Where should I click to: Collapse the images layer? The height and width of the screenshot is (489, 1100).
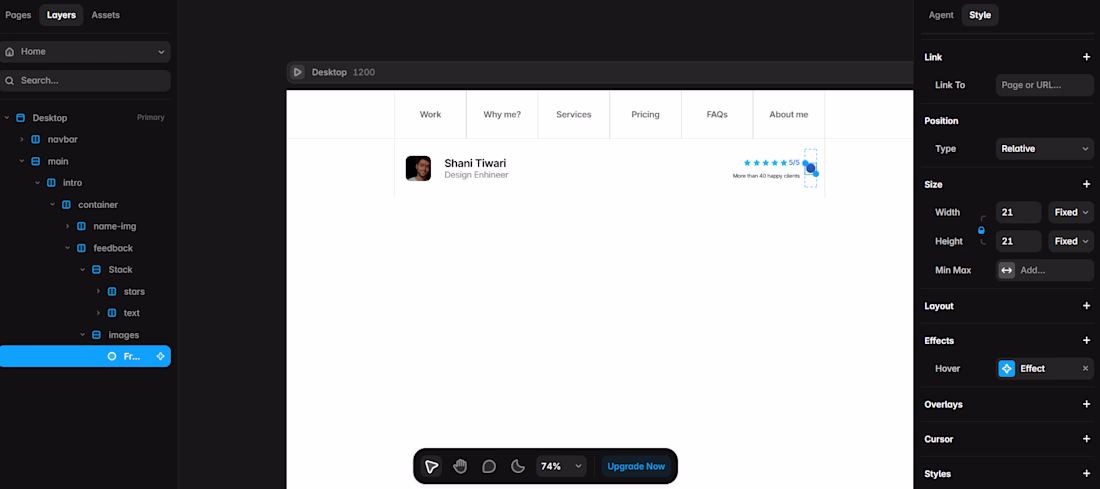[82, 335]
